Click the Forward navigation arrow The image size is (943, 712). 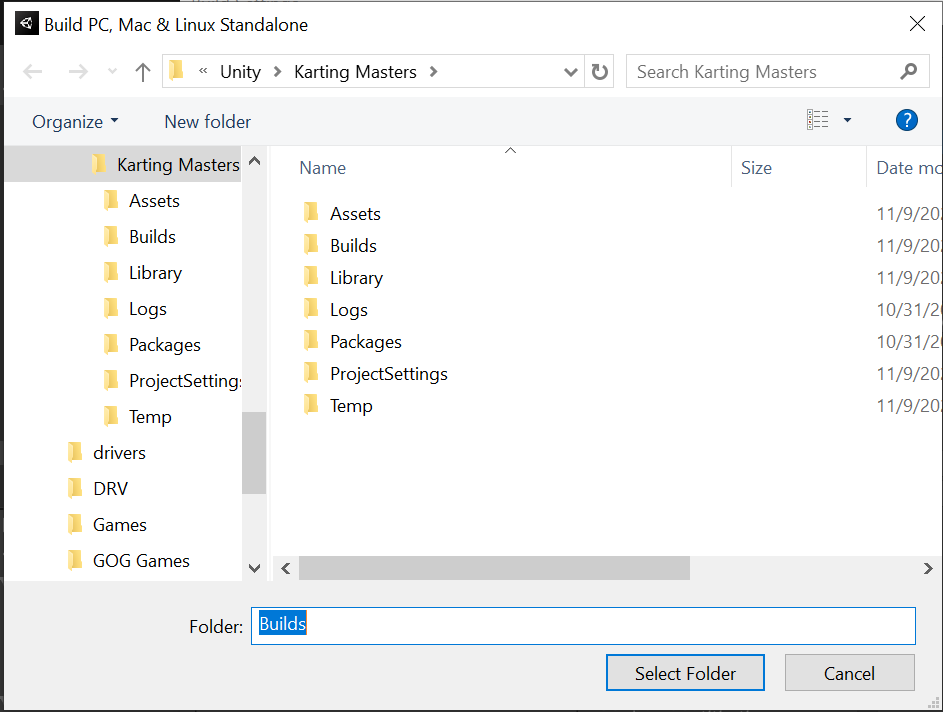point(77,72)
